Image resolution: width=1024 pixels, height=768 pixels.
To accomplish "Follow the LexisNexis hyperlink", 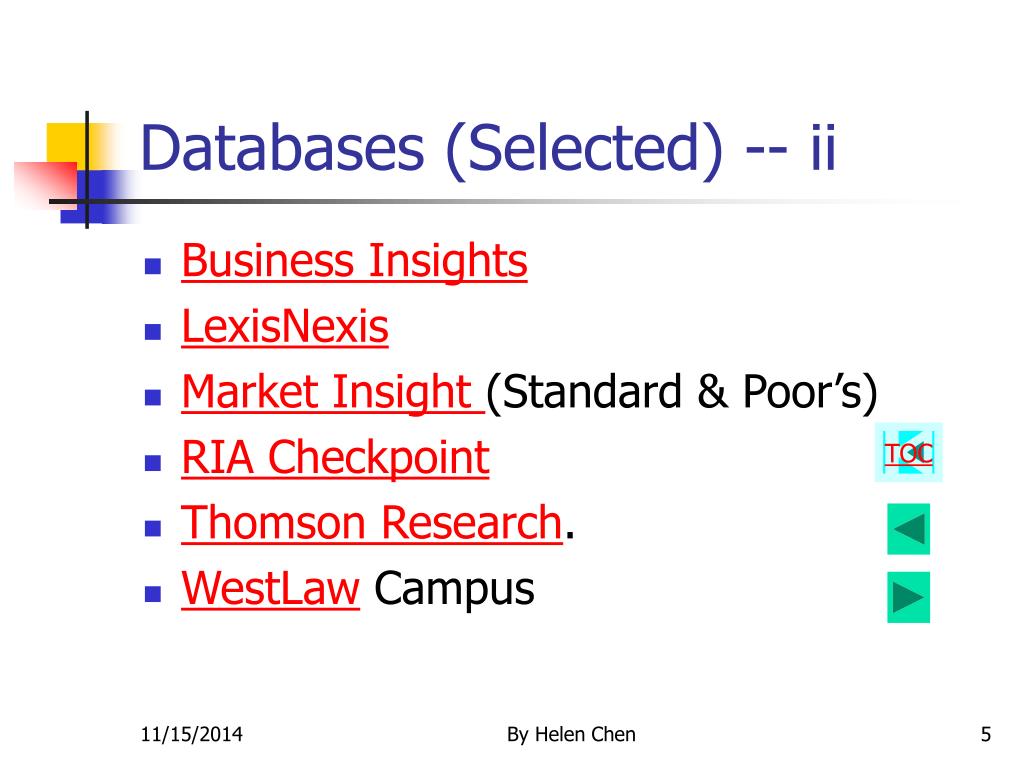I will [285, 327].
